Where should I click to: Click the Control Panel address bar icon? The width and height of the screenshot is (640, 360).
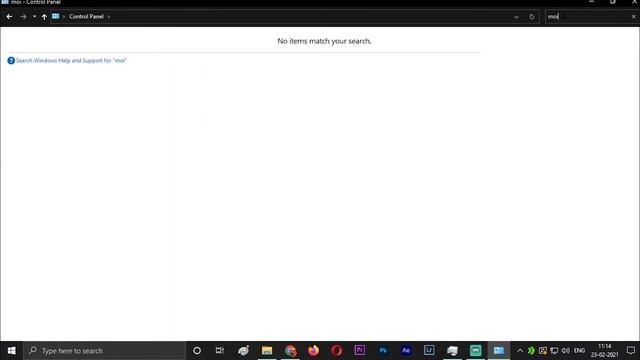[56, 16]
